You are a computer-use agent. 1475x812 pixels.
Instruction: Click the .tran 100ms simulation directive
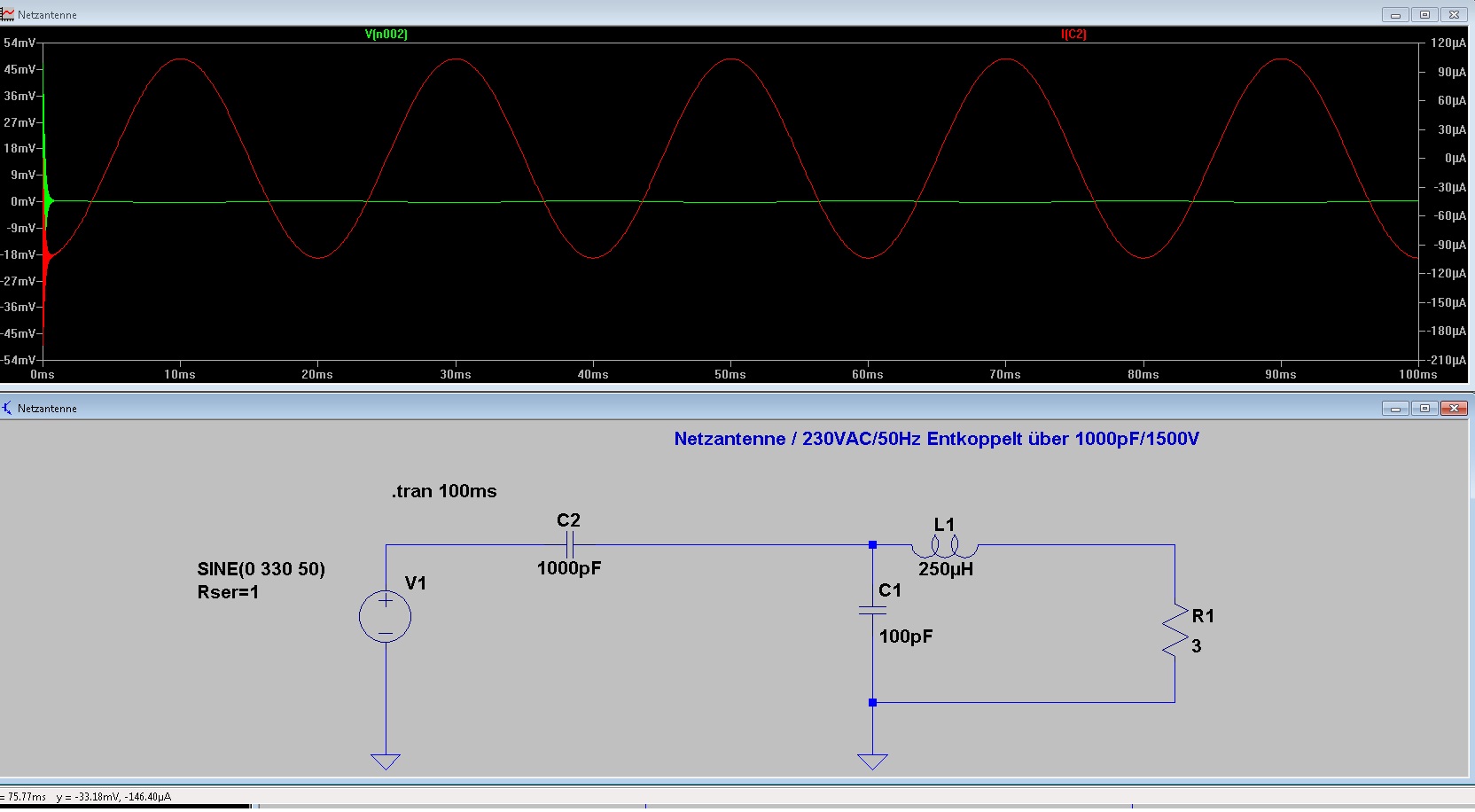click(444, 491)
